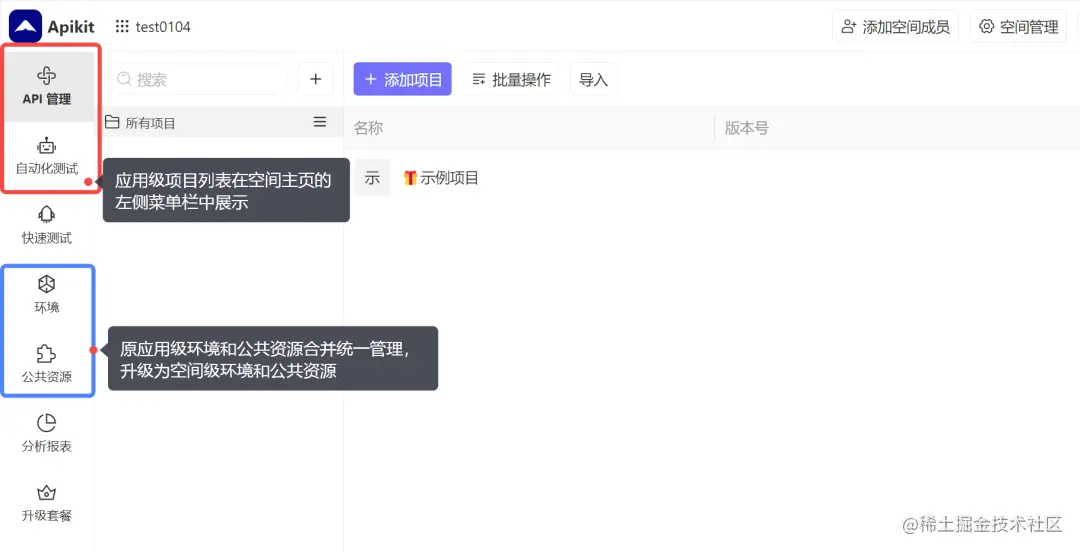Click the Apikit logo
The width and height of the screenshot is (1080, 552).
pos(25,27)
